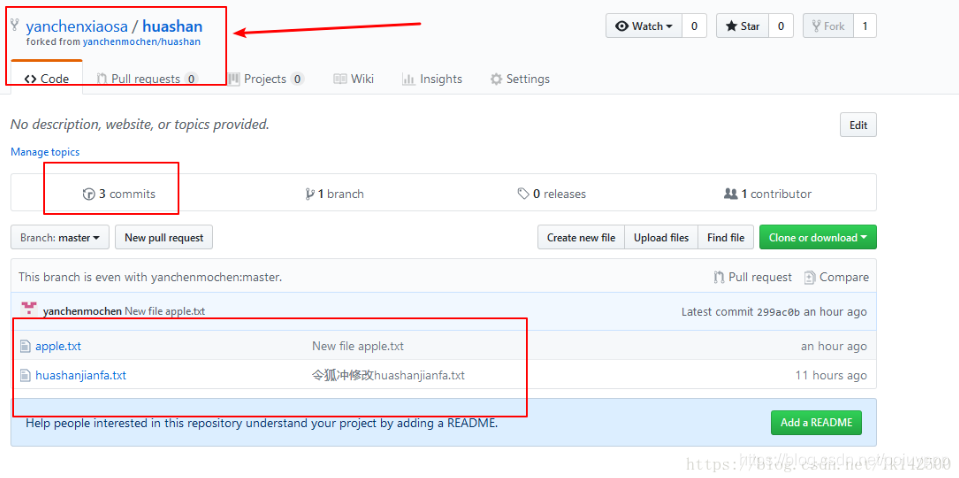Click the yanchenmochen avatar image
The image size is (959, 478).
(29, 309)
